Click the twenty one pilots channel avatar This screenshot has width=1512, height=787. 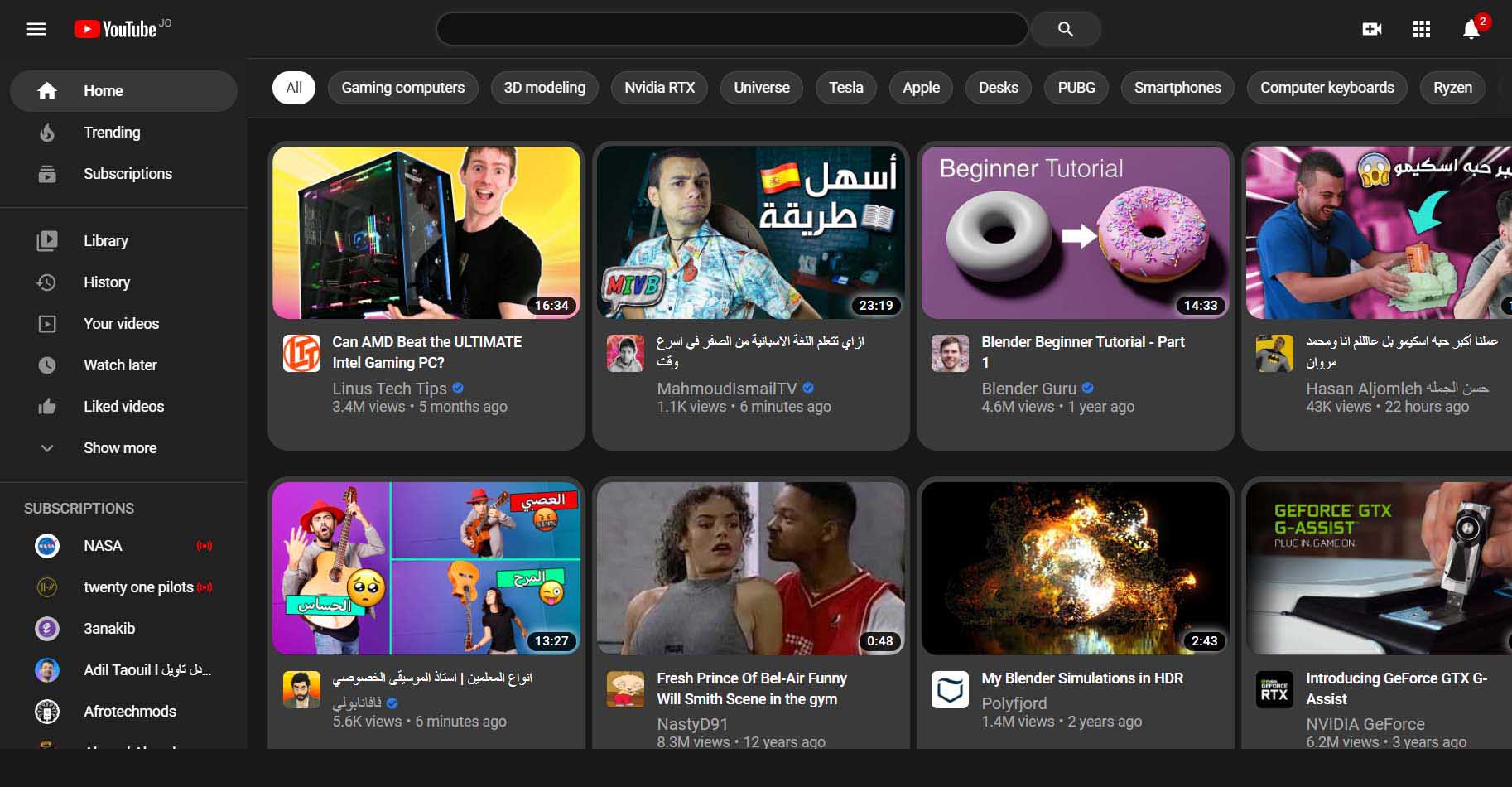pyautogui.click(x=47, y=587)
